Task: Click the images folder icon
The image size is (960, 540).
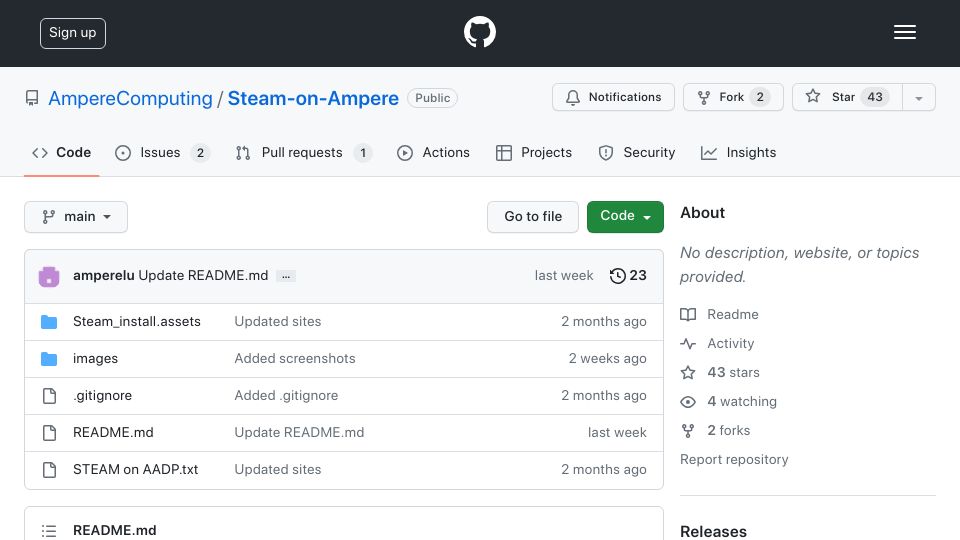Action: (x=49, y=359)
